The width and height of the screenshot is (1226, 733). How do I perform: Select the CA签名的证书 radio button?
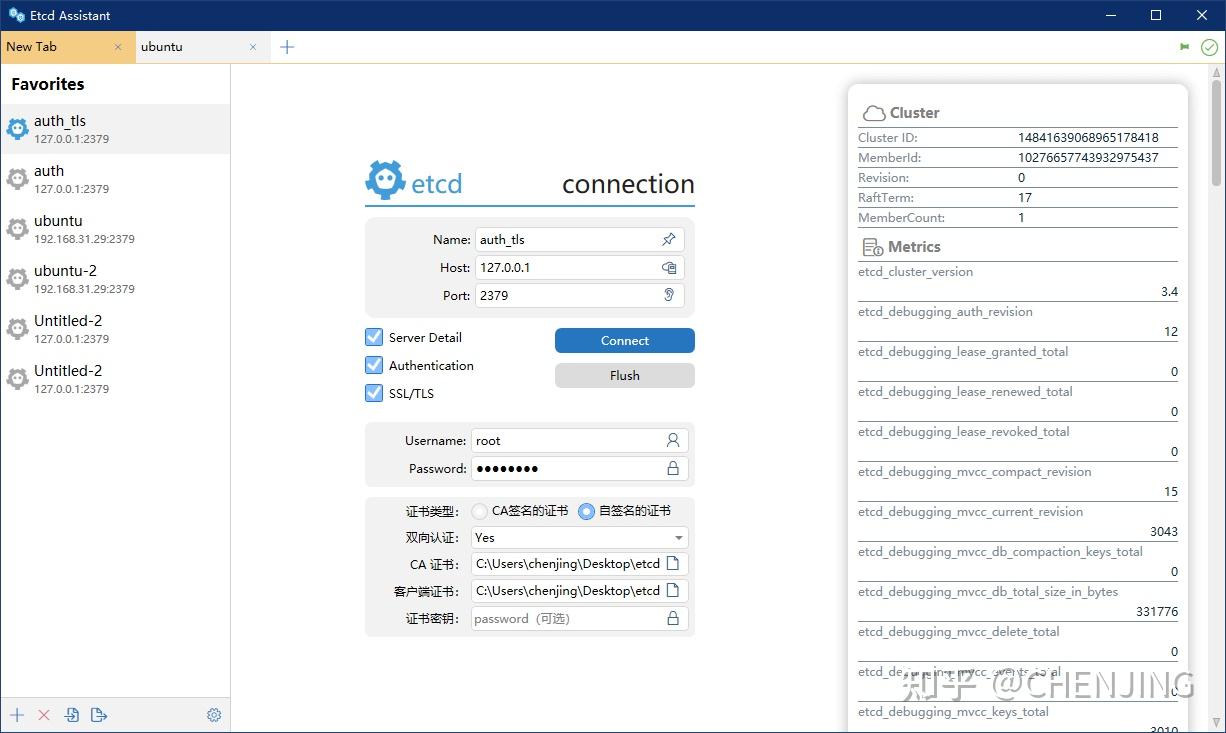click(481, 510)
